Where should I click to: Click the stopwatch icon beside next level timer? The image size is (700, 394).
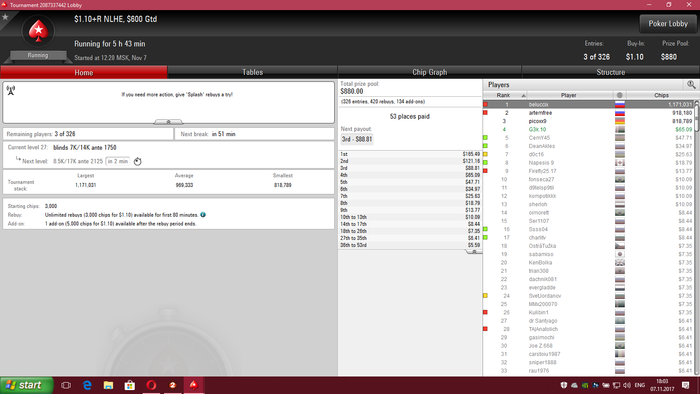point(138,162)
